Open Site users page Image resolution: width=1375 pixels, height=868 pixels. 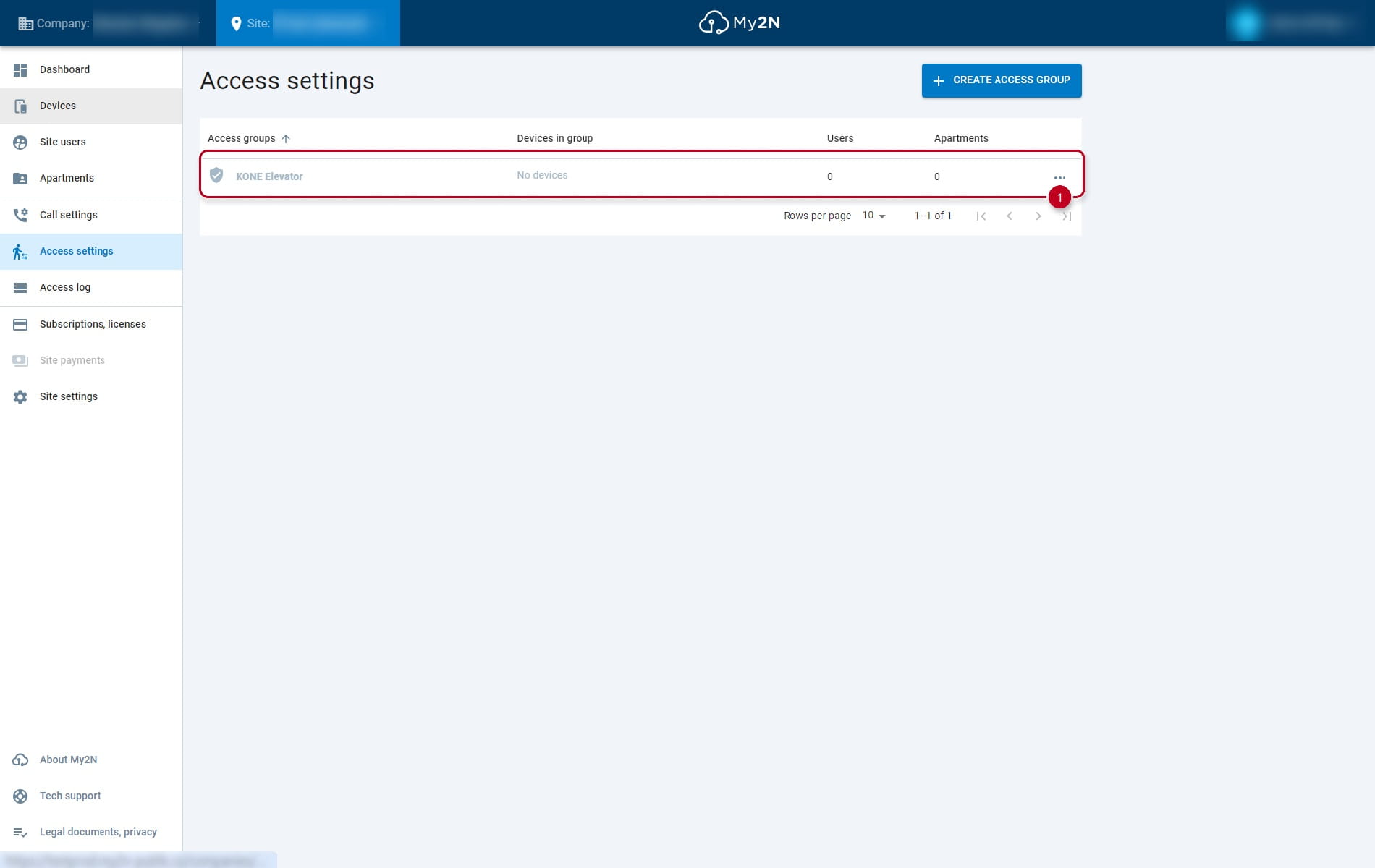(91, 142)
